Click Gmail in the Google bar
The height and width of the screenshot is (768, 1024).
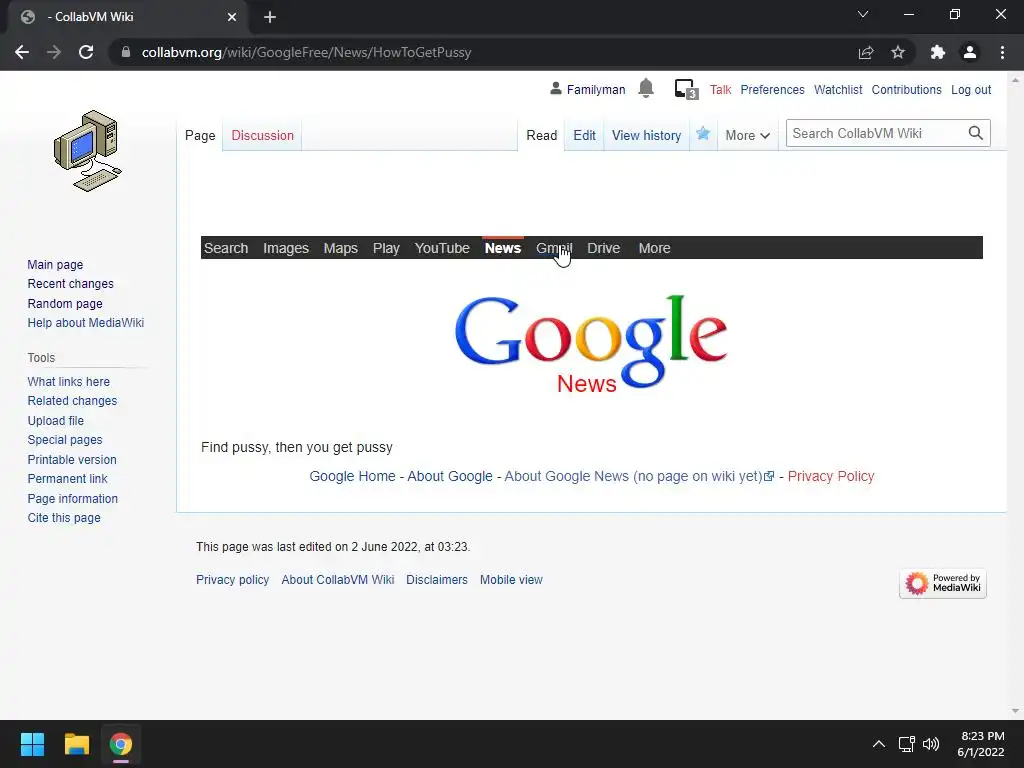554,248
